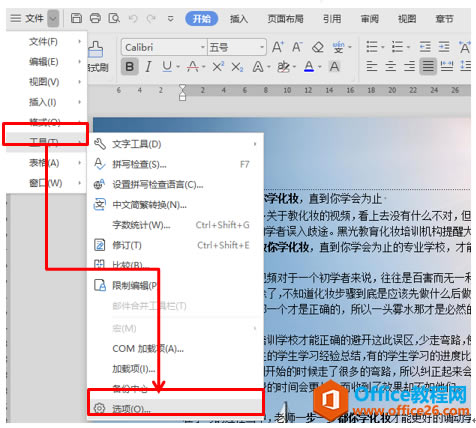Open 选项(O)... at menu bottom
The height and width of the screenshot is (428, 476).
point(175,408)
